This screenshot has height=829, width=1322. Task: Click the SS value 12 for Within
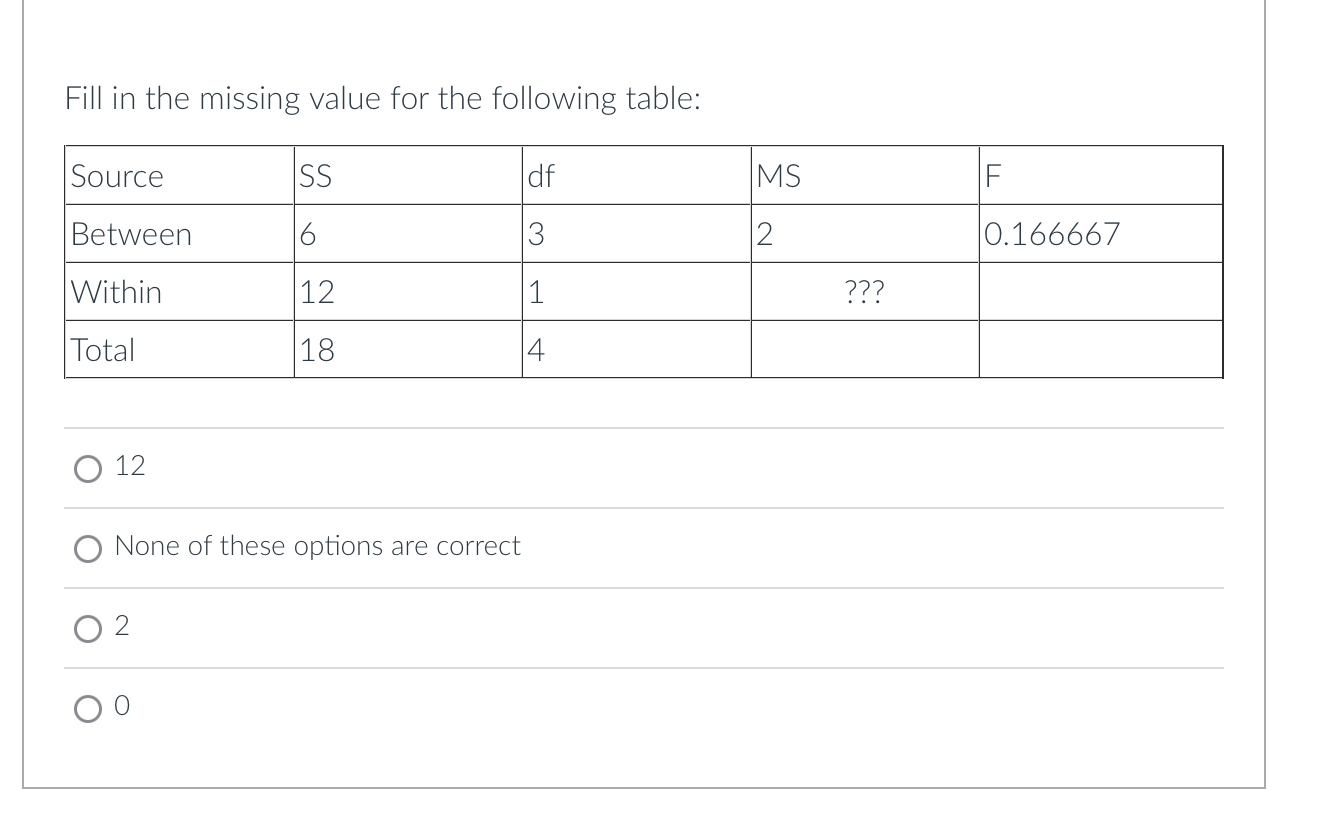click(312, 292)
